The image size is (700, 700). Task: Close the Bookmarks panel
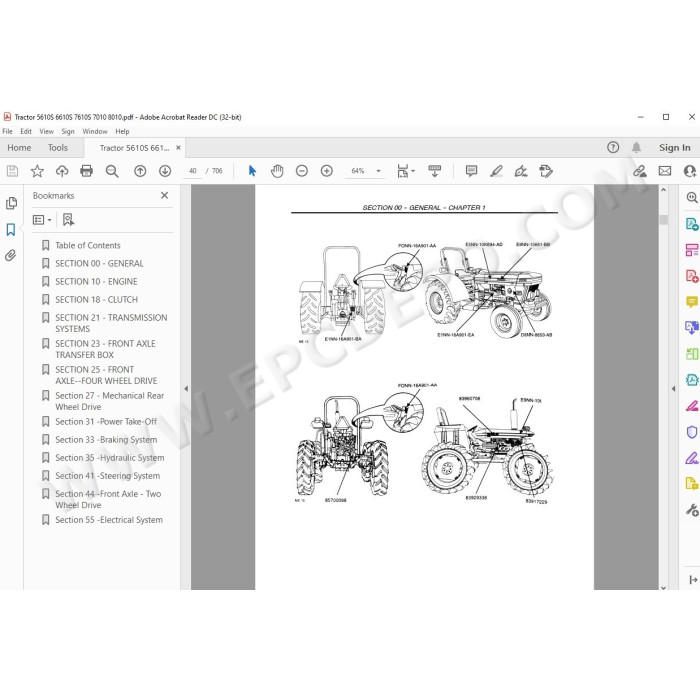tap(164, 196)
